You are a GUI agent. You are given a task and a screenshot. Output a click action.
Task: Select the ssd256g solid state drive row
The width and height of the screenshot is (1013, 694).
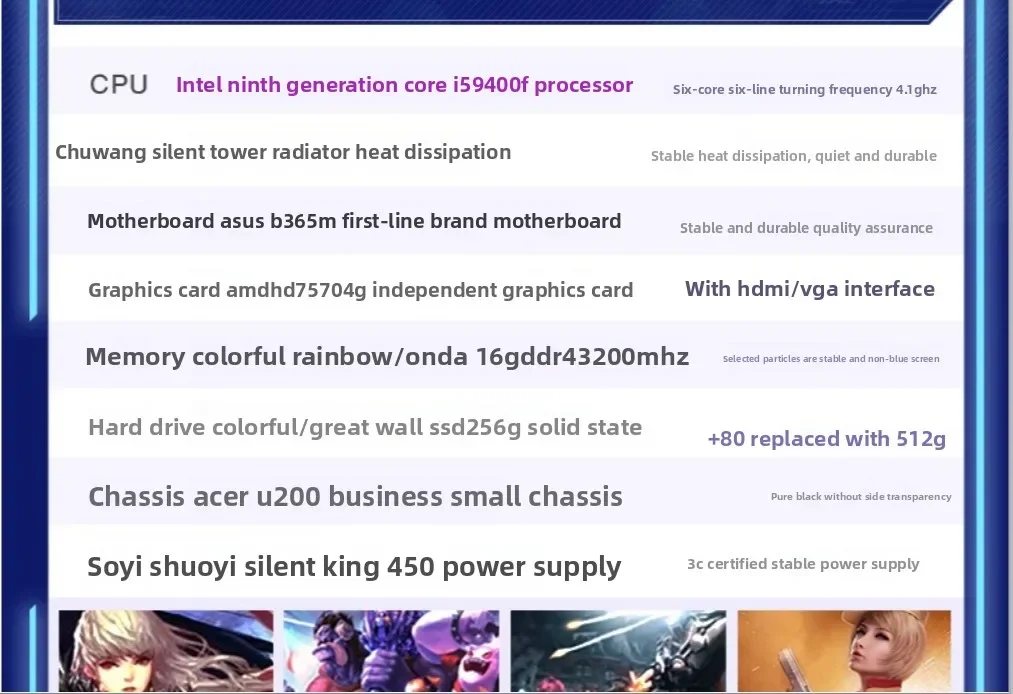pos(365,427)
